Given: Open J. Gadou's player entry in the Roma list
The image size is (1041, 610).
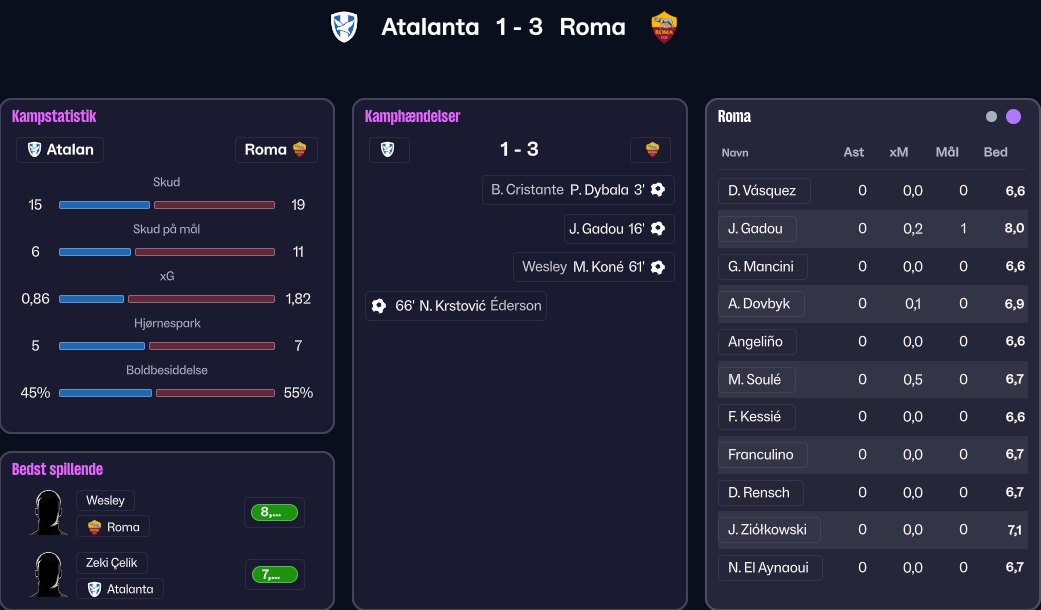Looking at the screenshot, I should point(756,229).
